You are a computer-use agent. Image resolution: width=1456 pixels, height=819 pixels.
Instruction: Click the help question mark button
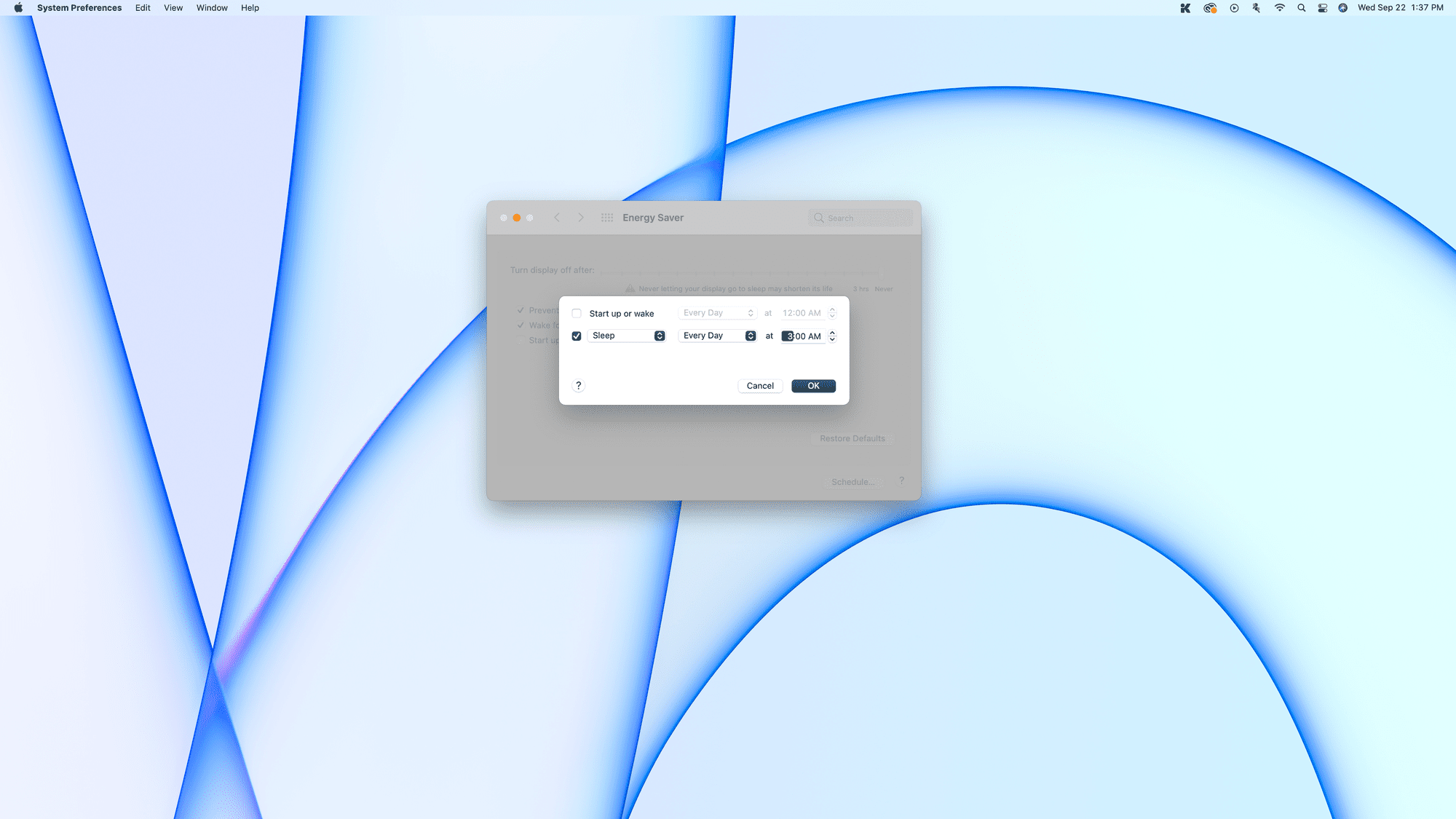coord(578,385)
